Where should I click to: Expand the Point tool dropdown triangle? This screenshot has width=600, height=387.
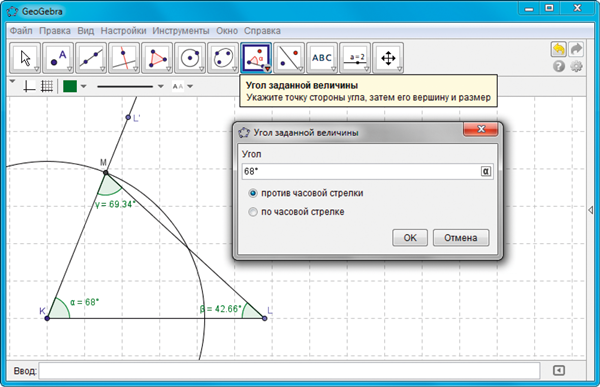pos(70,69)
